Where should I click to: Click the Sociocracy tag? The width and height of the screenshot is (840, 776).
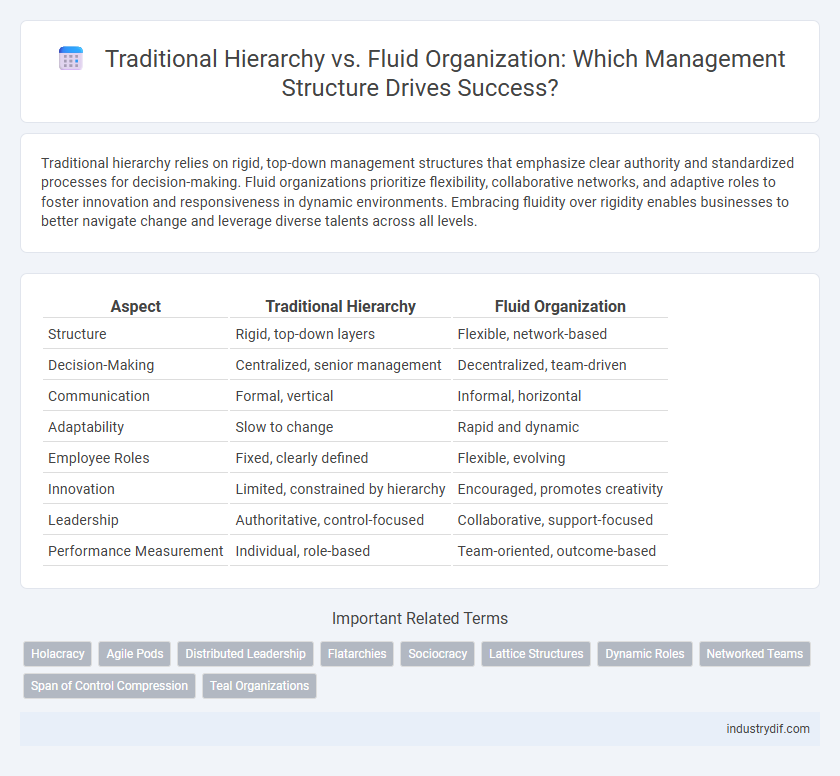pos(438,654)
